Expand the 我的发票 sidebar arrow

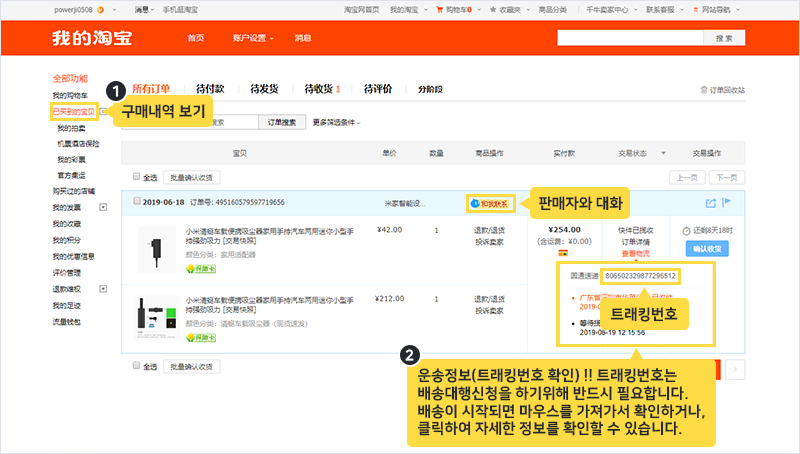pos(103,207)
